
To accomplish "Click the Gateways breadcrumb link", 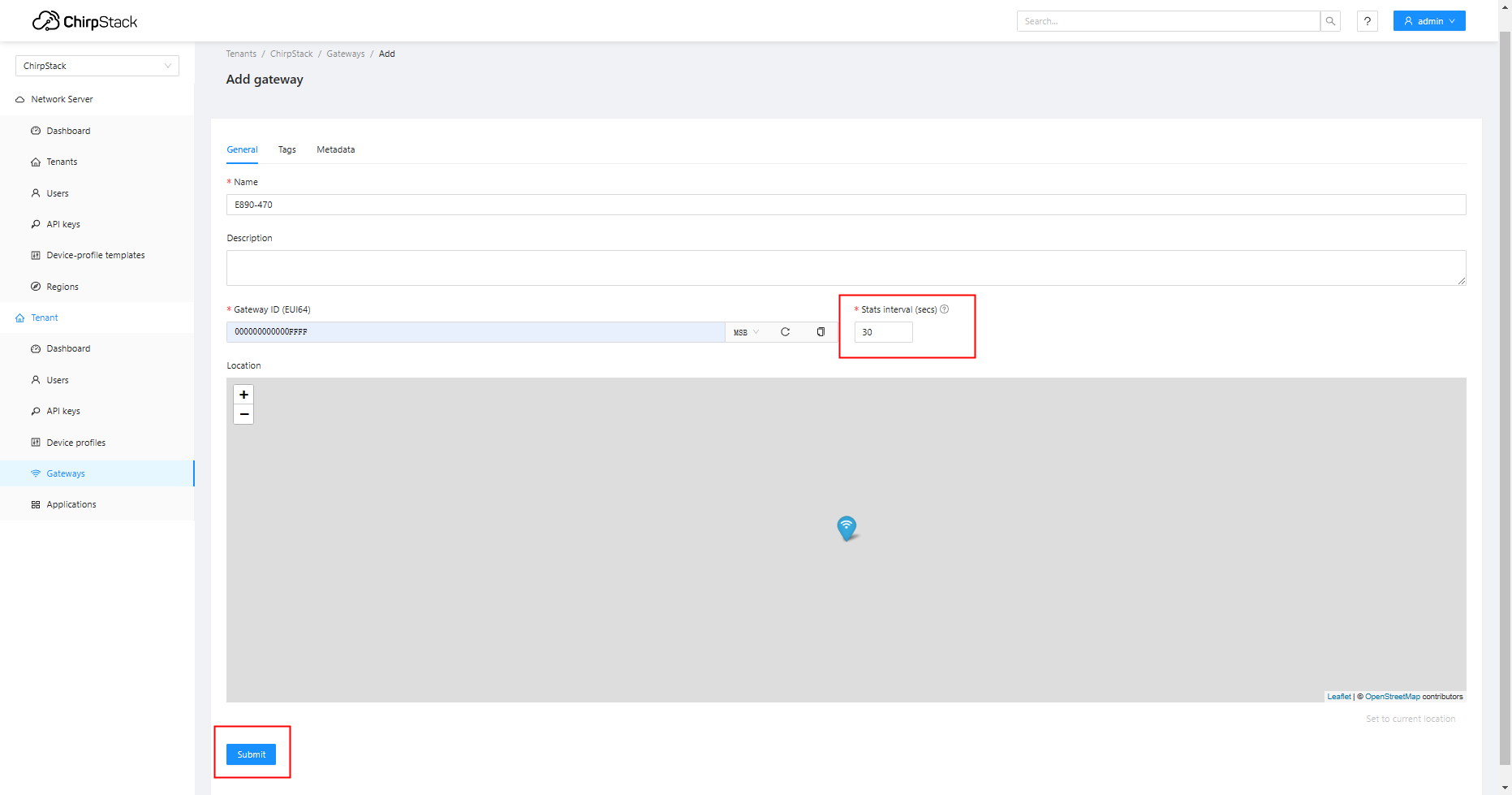I will (346, 54).
